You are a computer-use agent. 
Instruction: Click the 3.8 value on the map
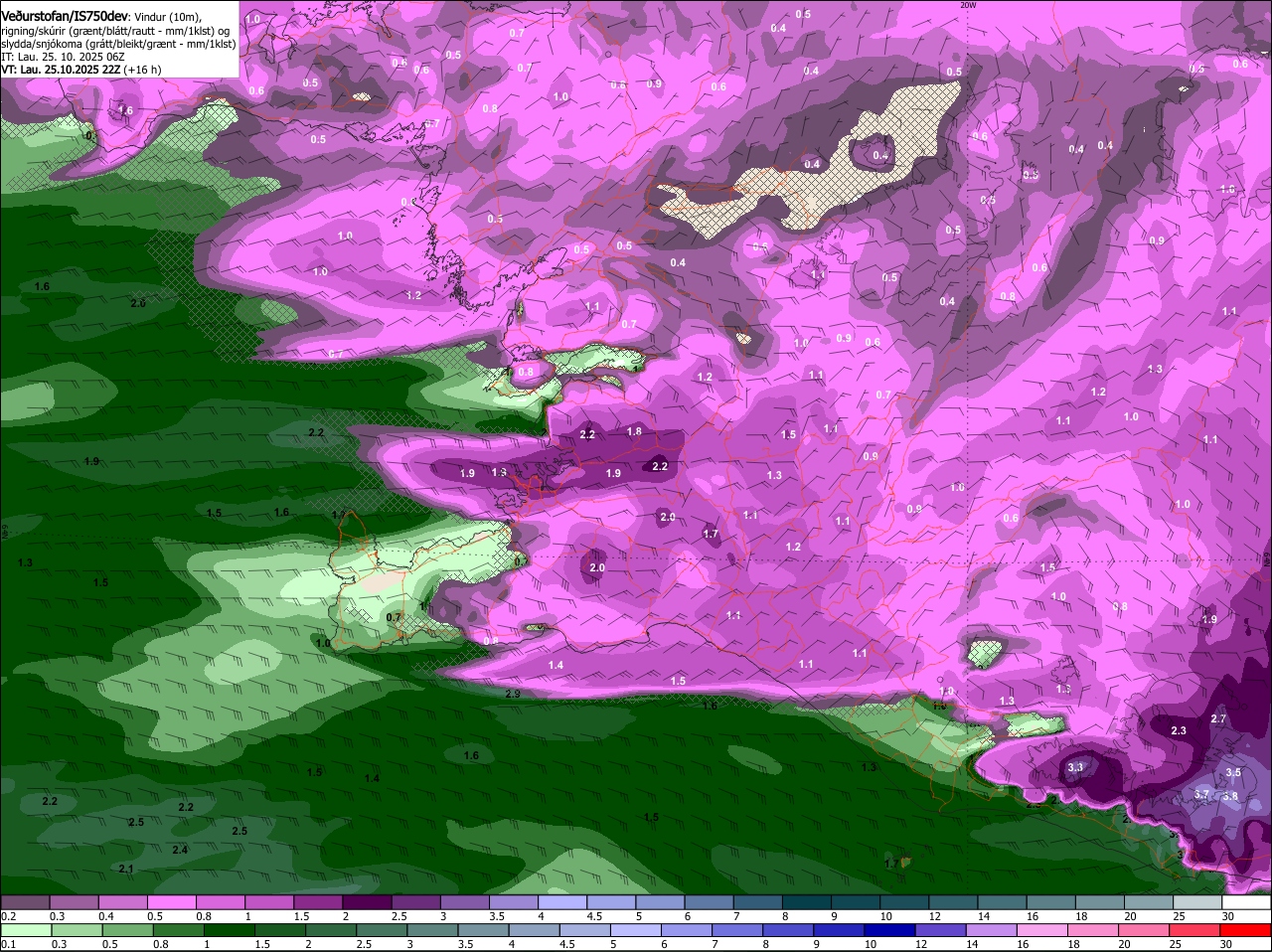click(x=1230, y=796)
